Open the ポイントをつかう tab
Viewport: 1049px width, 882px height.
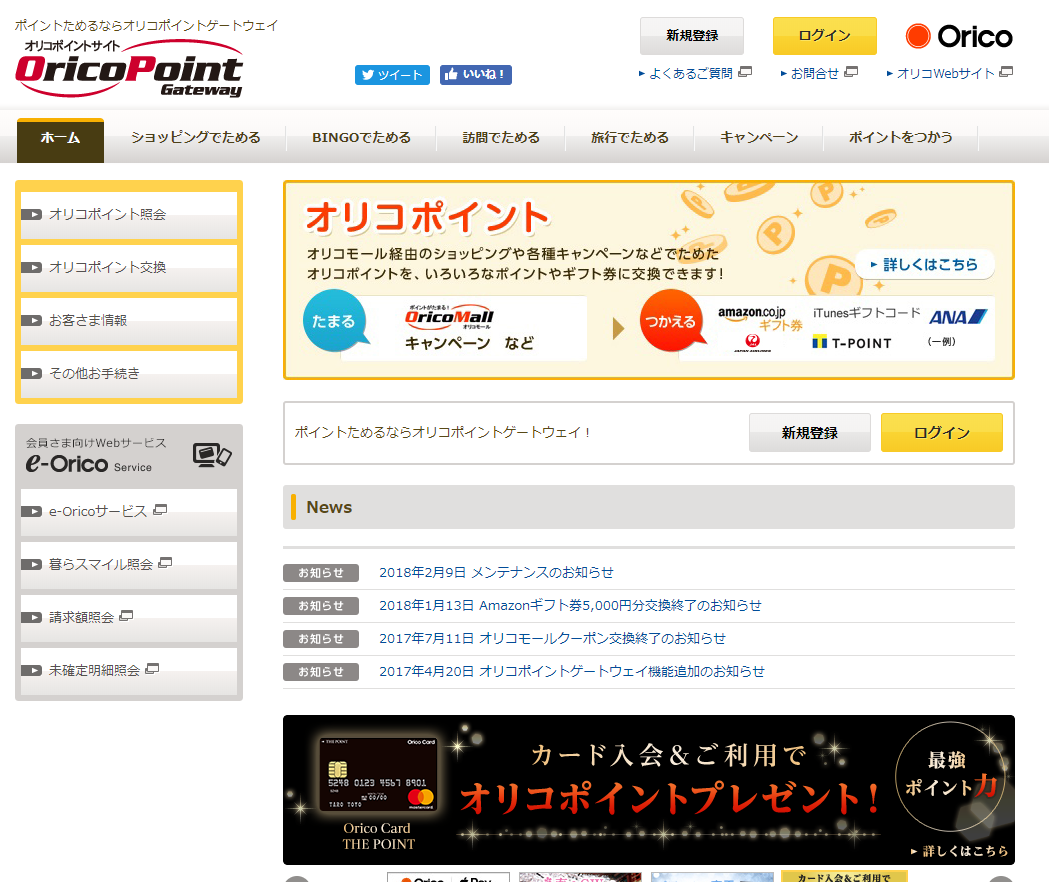click(900, 138)
